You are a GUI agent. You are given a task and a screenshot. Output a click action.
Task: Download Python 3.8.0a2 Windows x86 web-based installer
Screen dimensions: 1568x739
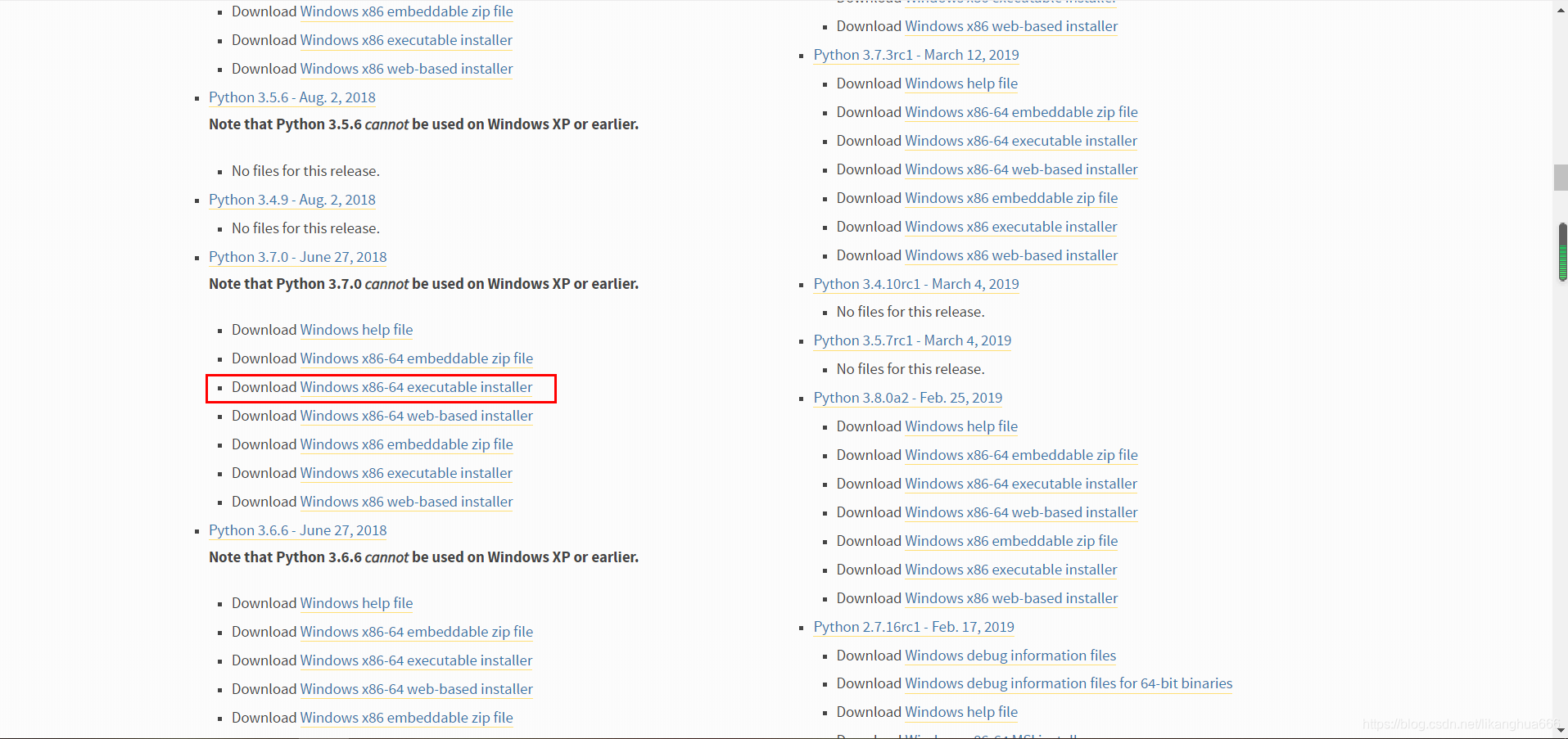tap(1011, 598)
